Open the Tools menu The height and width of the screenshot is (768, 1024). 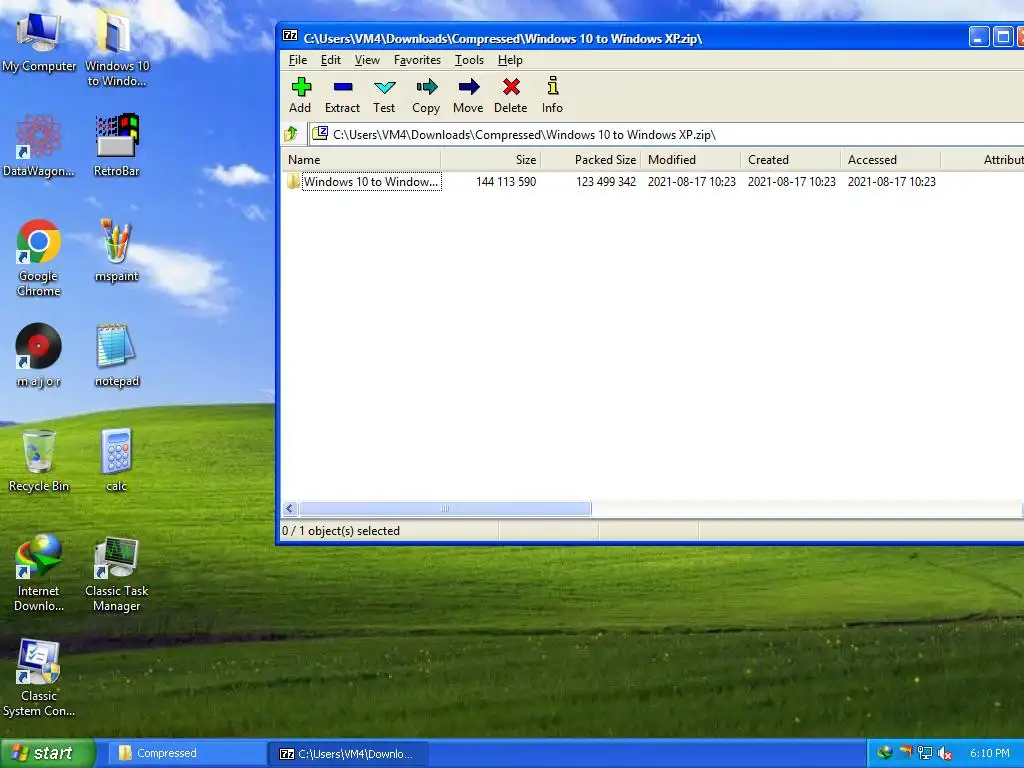(470, 60)
